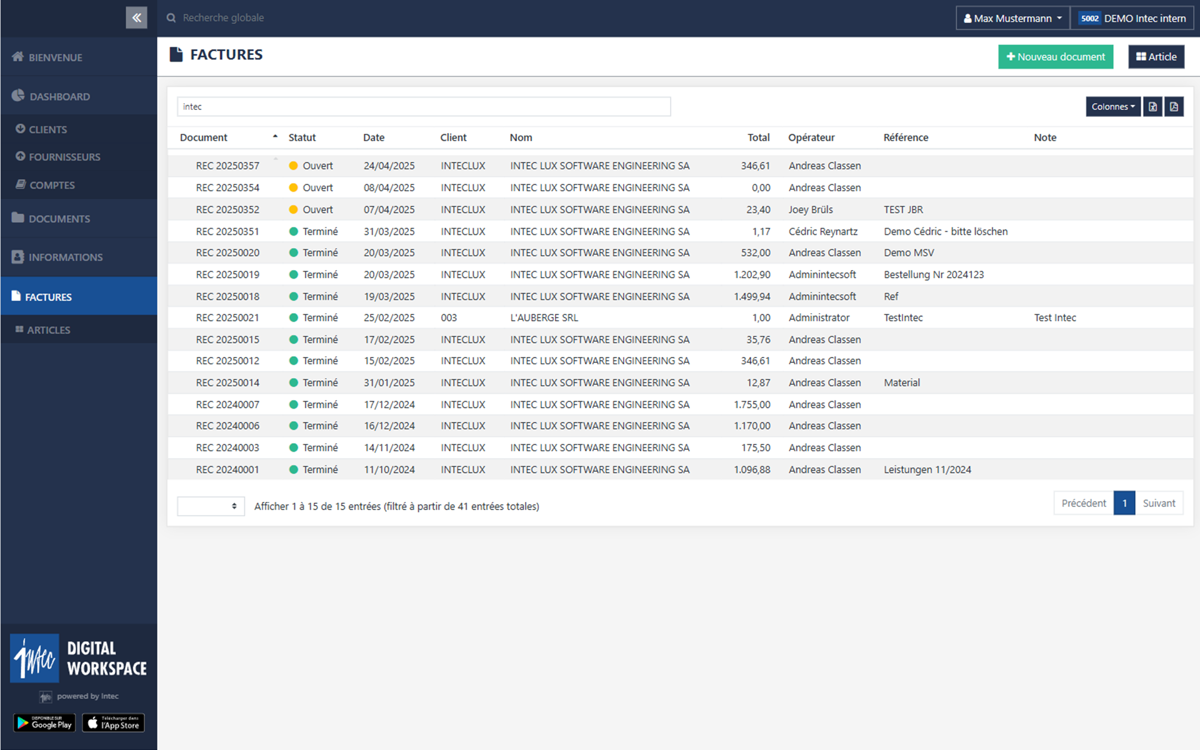Open invoice REC 20240001
1200x750 pixels.
[227, 470]
